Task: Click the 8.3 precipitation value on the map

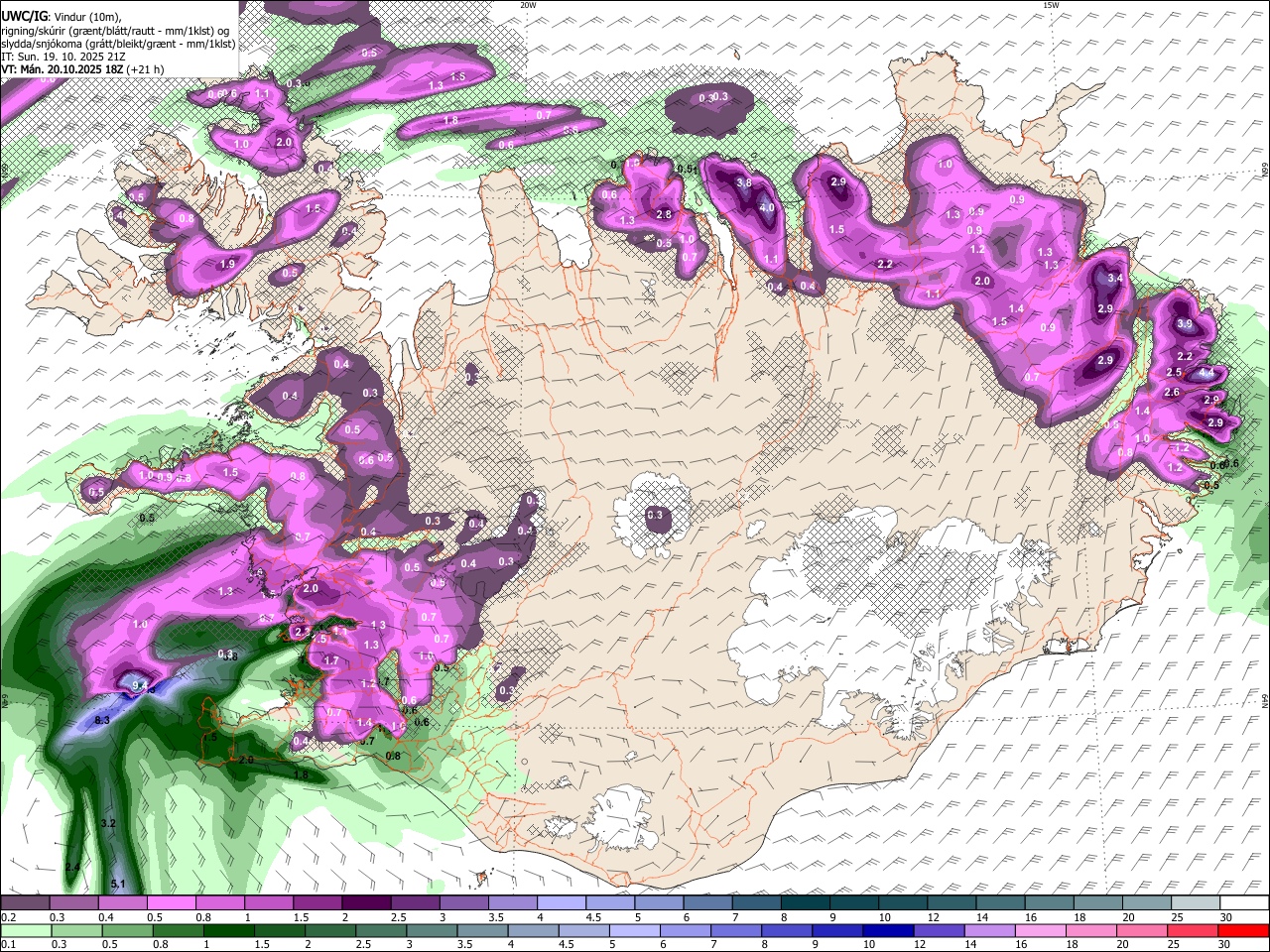Action: (102, 721)
